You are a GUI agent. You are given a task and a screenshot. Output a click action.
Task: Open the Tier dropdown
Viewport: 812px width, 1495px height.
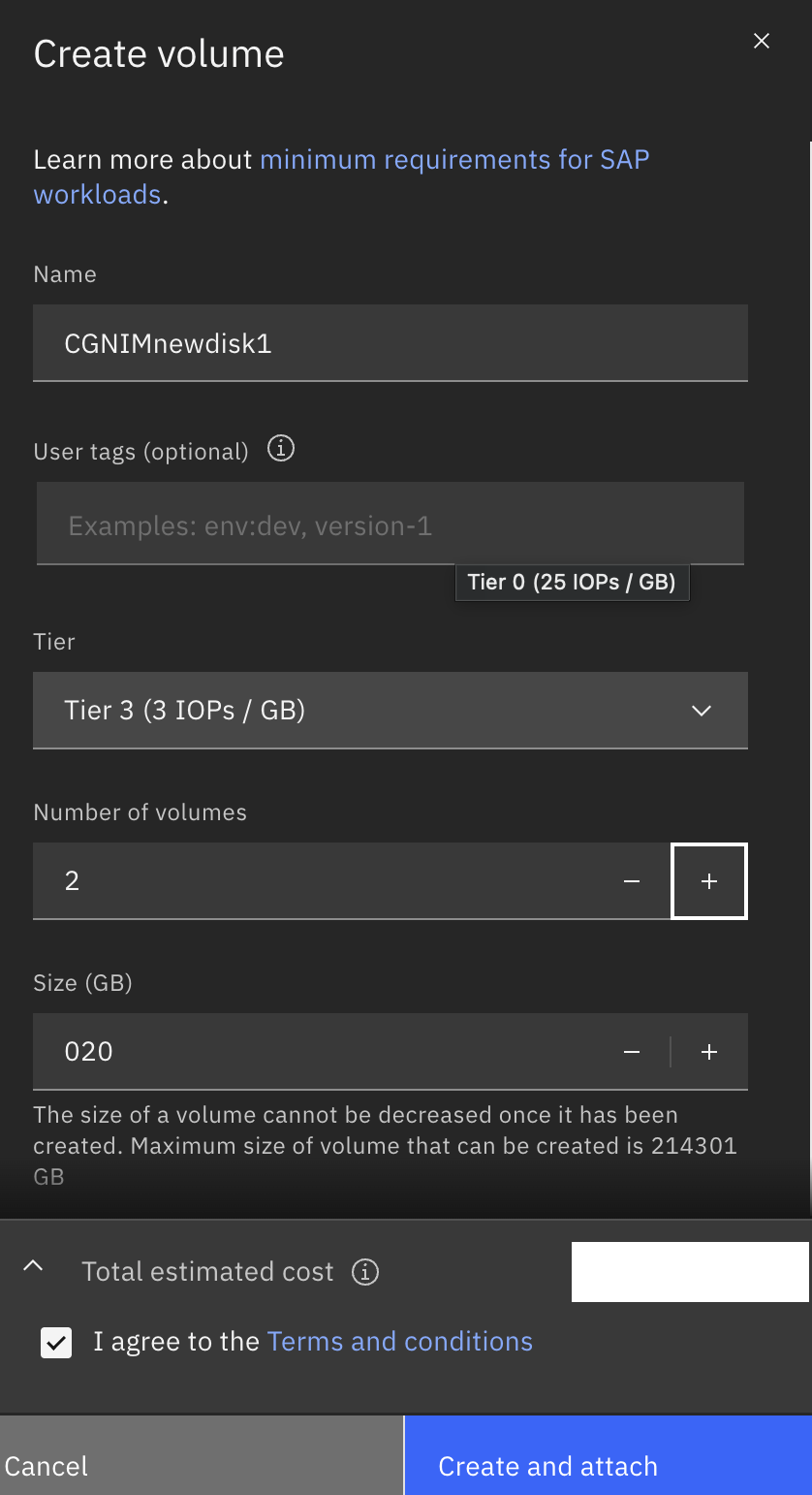click(390, 711)
